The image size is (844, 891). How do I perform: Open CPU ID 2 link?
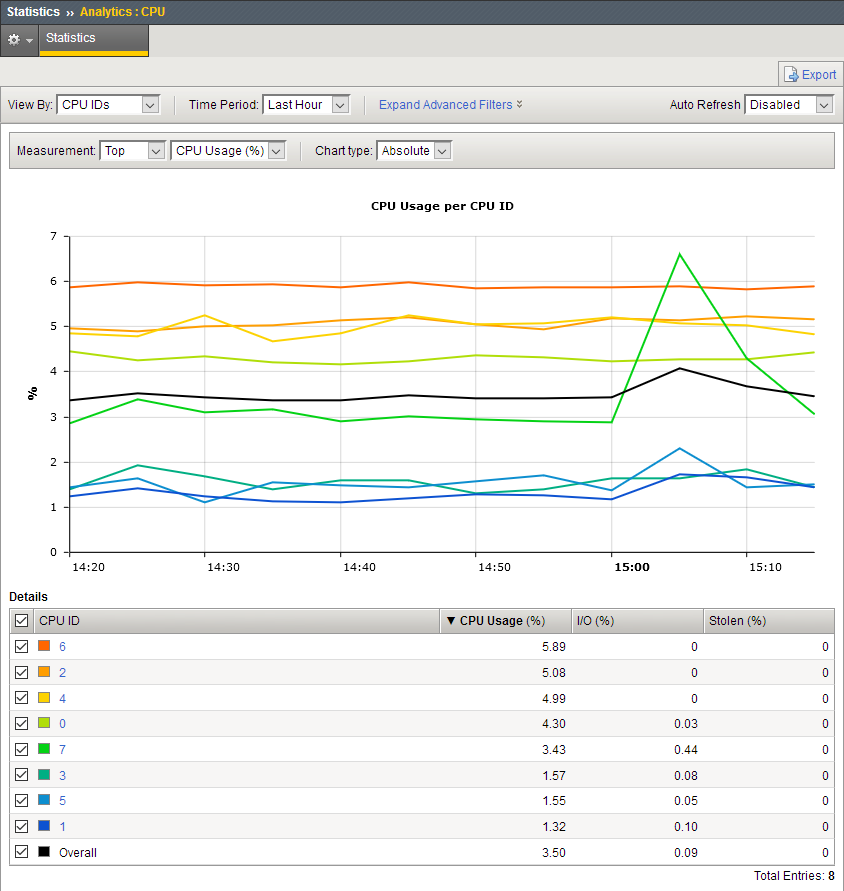(x=62, y=672)
